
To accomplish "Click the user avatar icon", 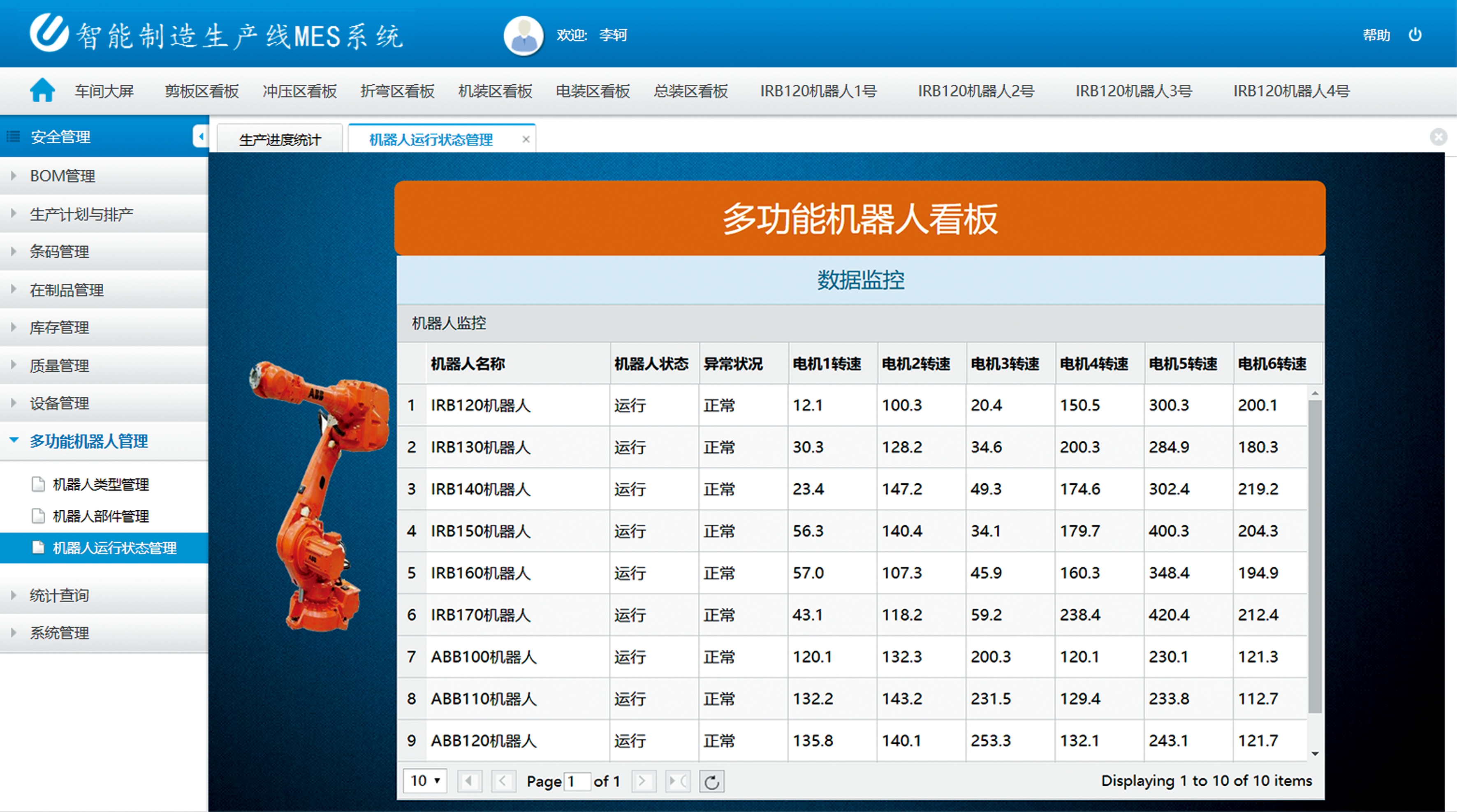I will (x=523, y=35).
